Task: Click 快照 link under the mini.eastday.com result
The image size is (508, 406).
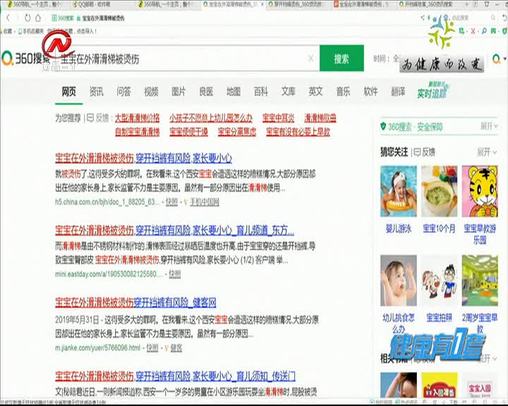Action: tap(175, 274)
